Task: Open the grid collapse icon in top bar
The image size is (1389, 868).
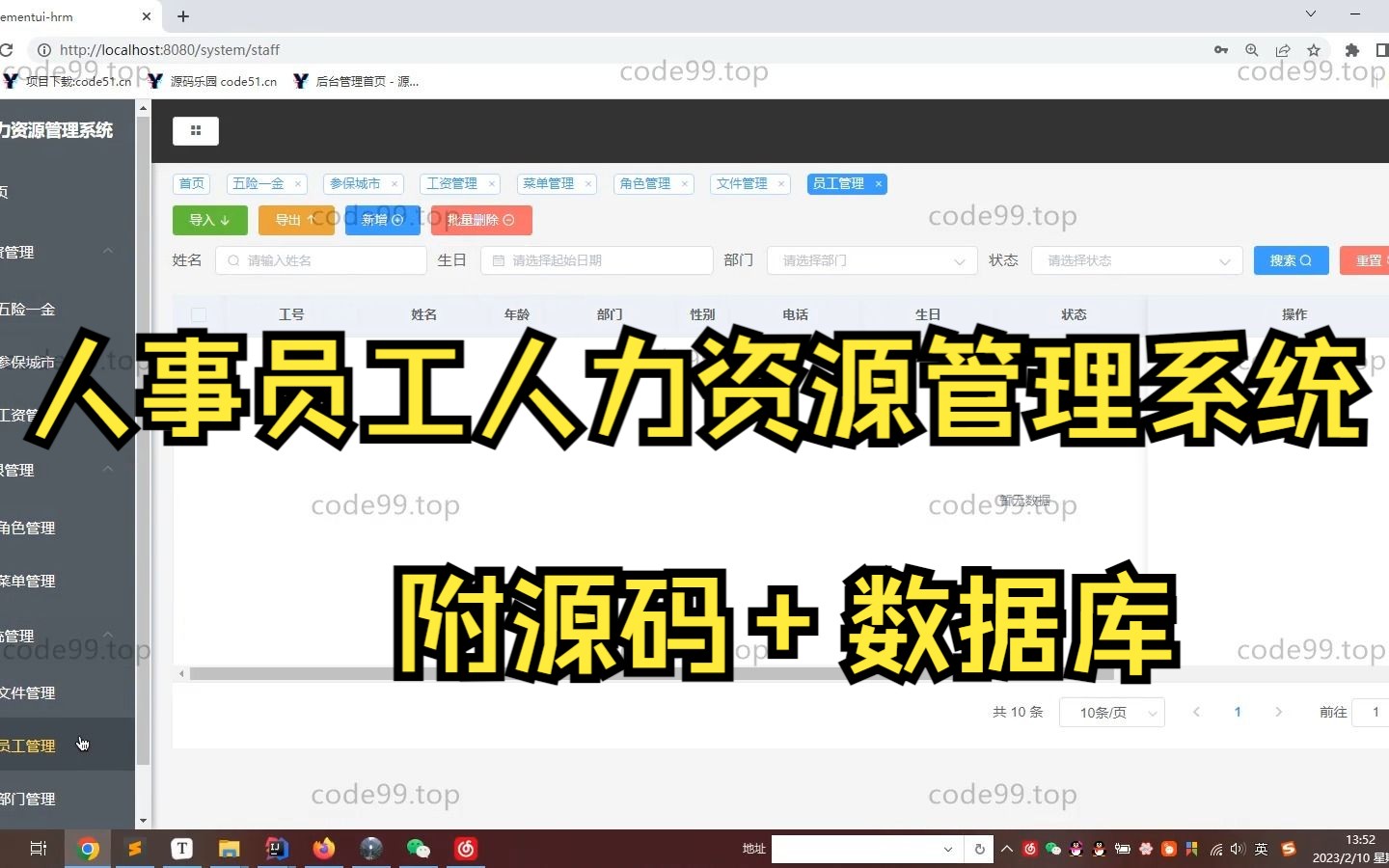Action: click(x=195, y=131)
